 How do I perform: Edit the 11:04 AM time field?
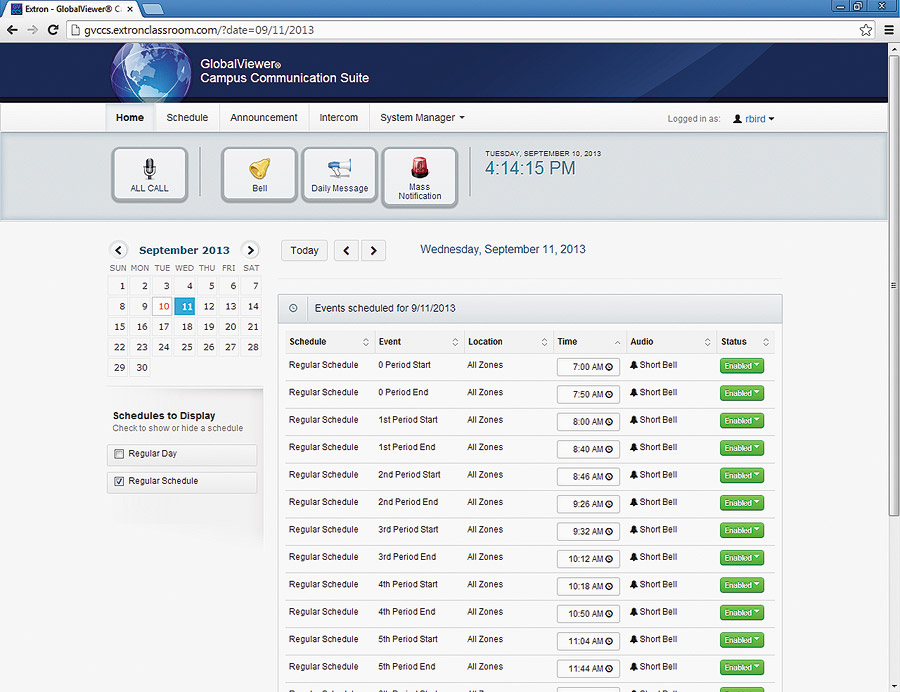click(588, 641)
